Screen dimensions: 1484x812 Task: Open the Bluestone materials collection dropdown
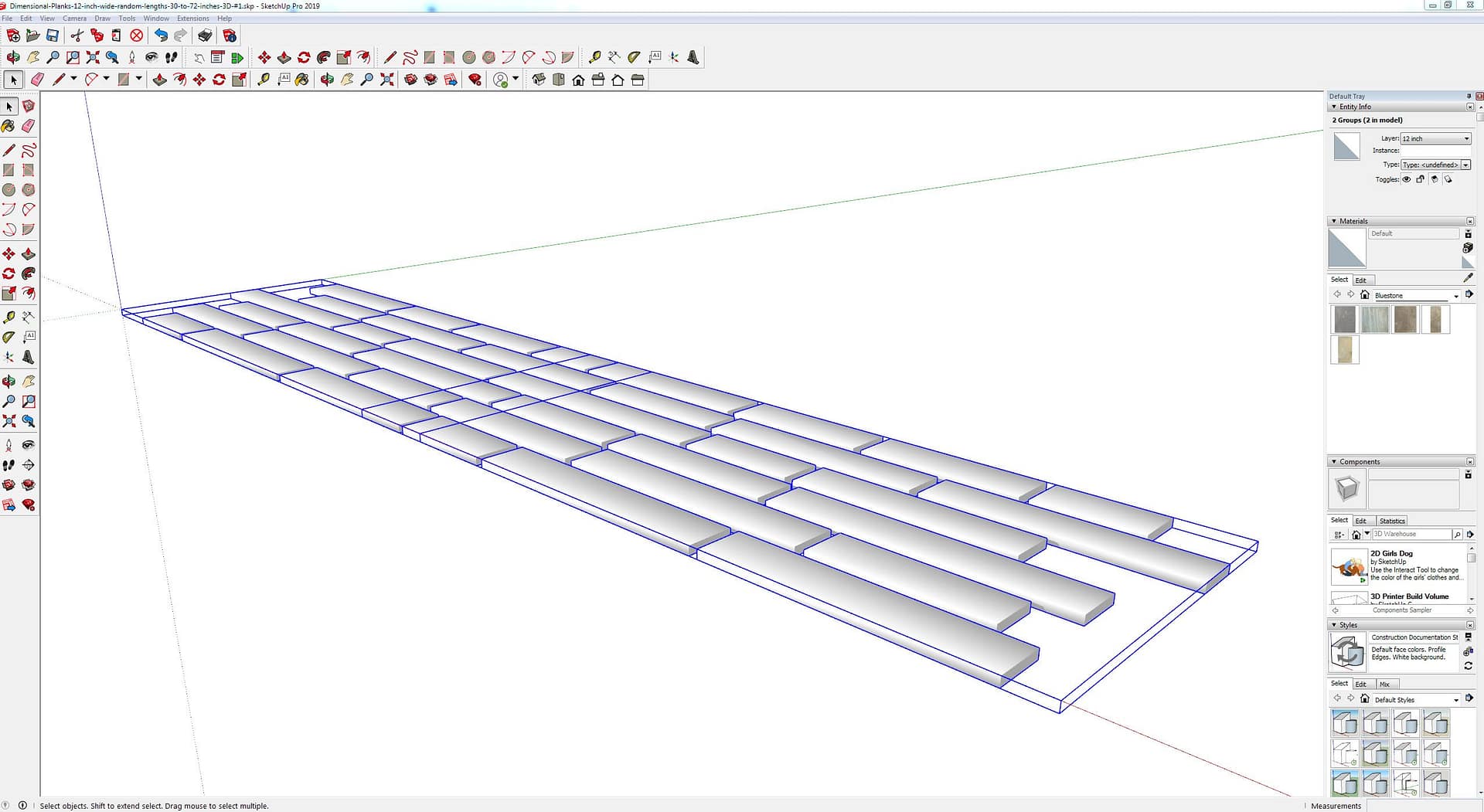coord(1455,296)
